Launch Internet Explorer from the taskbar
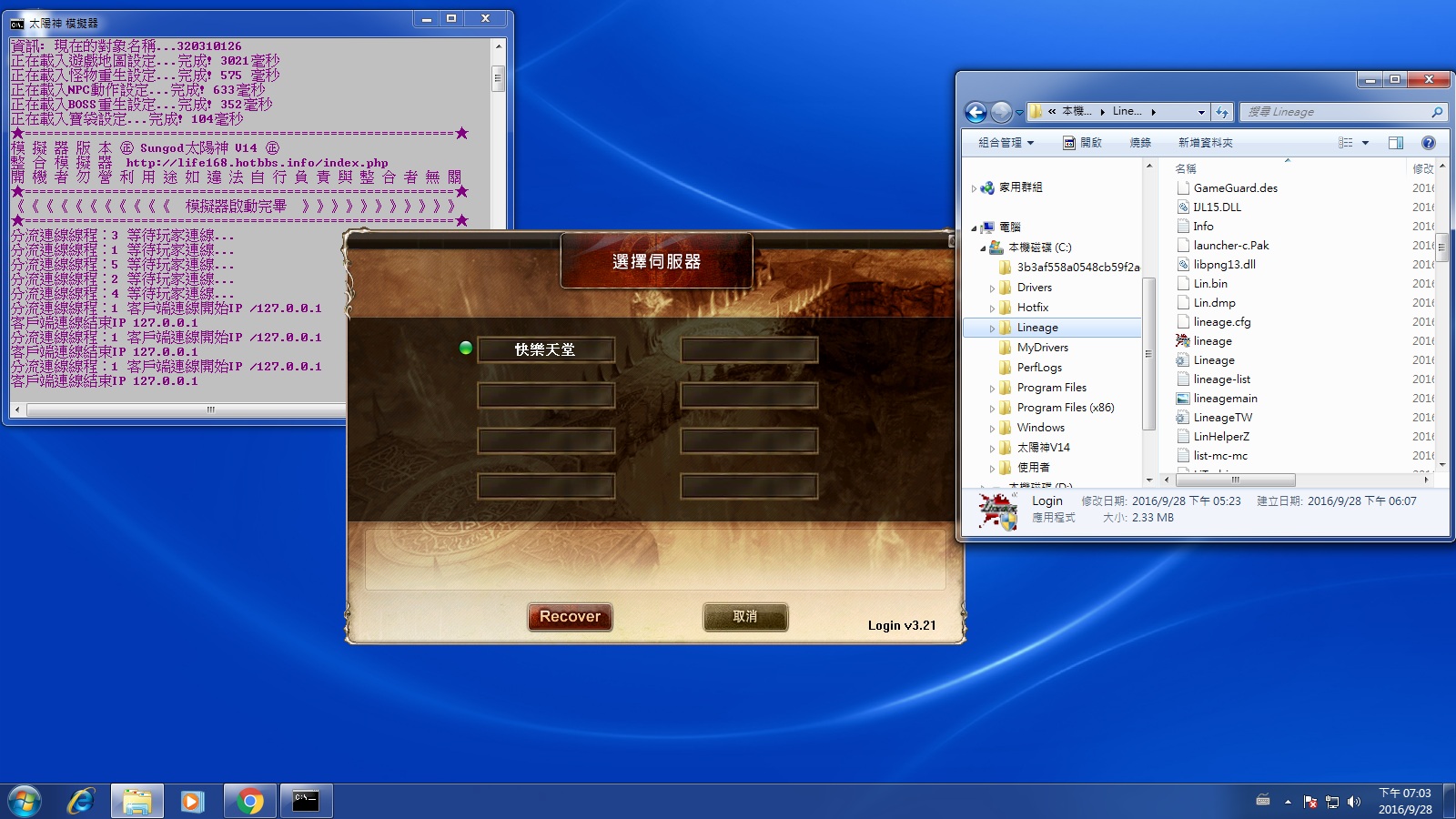The width and height of the screenshot is (1456, 819). [81, 802]
